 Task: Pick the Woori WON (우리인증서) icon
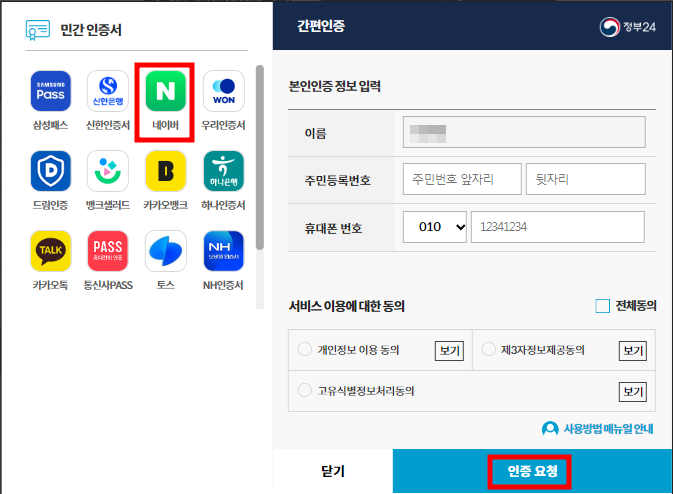coord(224,91)
